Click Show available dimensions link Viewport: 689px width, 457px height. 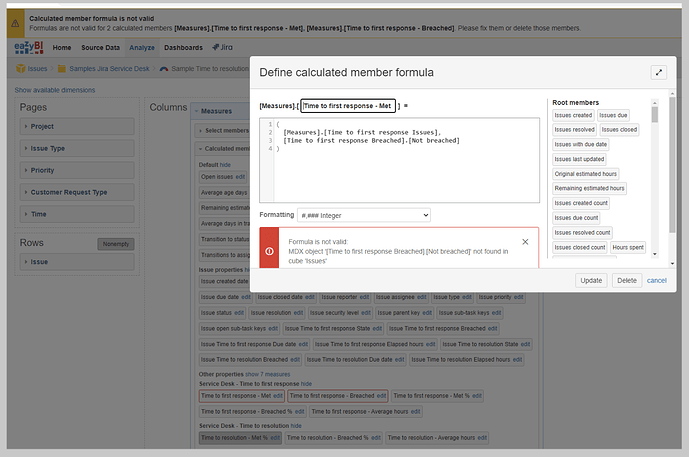(54, 90)
